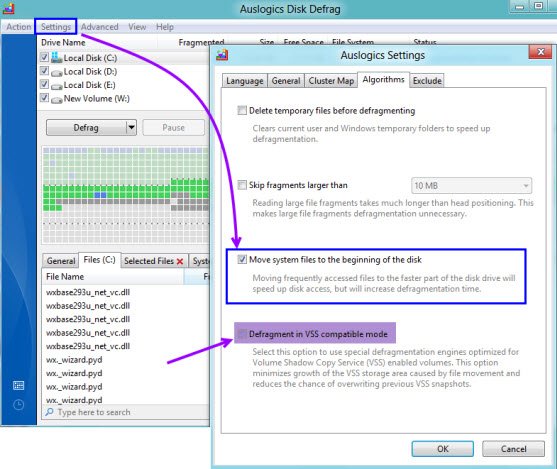Click the Local Disk (D:) drive icon
This screenshot has height=469, width=557.
click(x=56, y=73)
